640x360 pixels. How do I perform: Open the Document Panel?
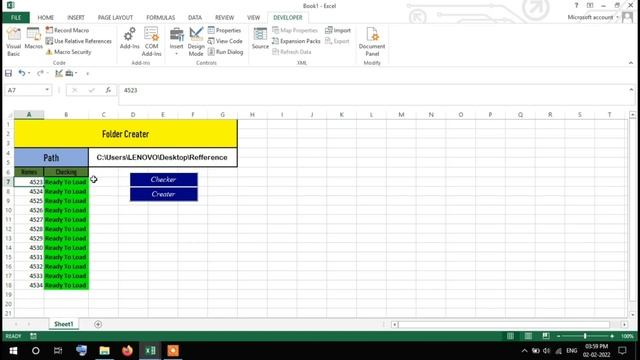[372, 42]
